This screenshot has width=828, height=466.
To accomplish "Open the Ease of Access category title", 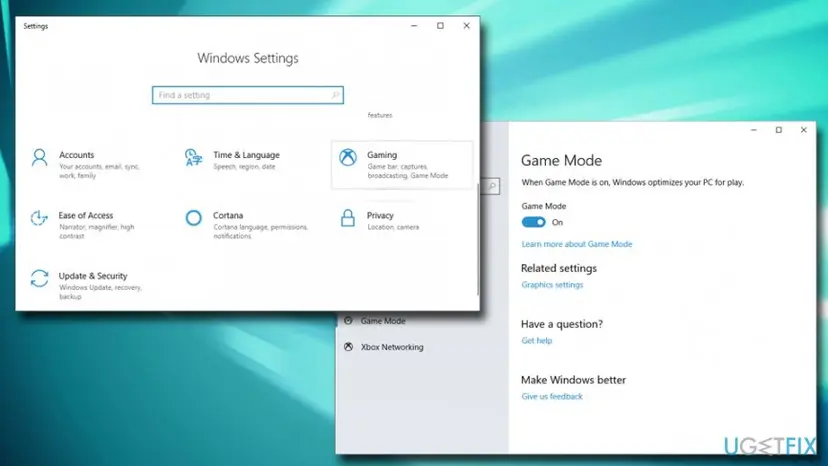I will tap(86, 216).
